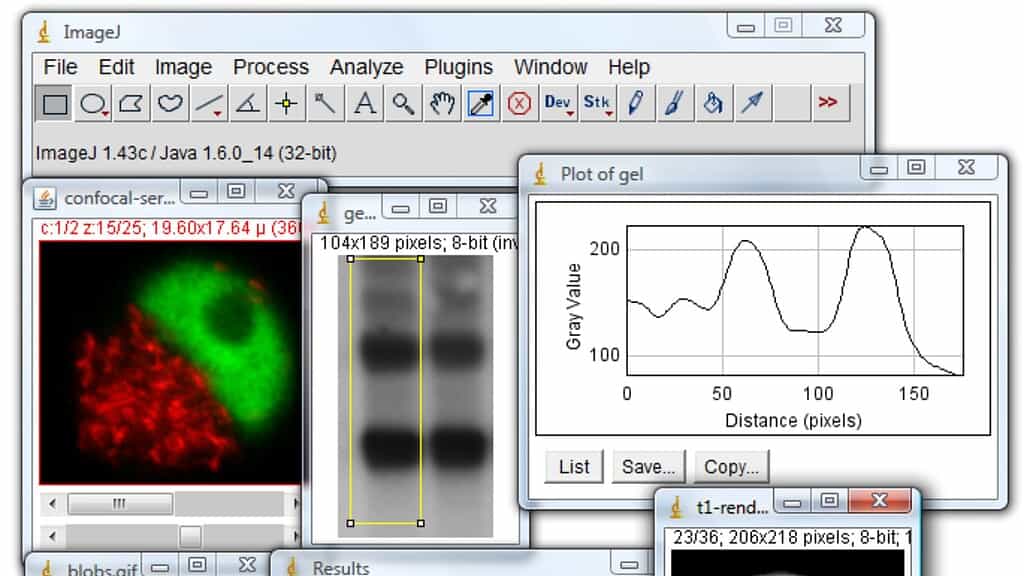Image resolution: width=1024 pixels, height=576 pixels.
Task: Select the Point tool
Action: click(x=286, y=104)
